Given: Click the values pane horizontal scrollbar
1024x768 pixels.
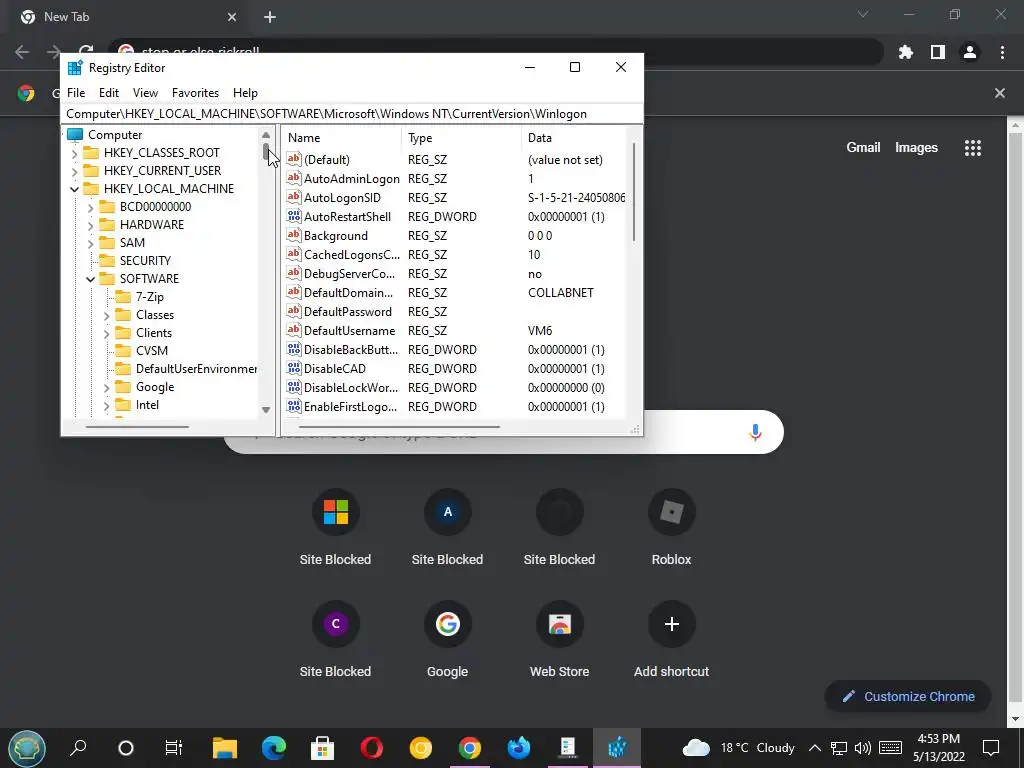Looking at the screenshot, I should click(398, 427).
